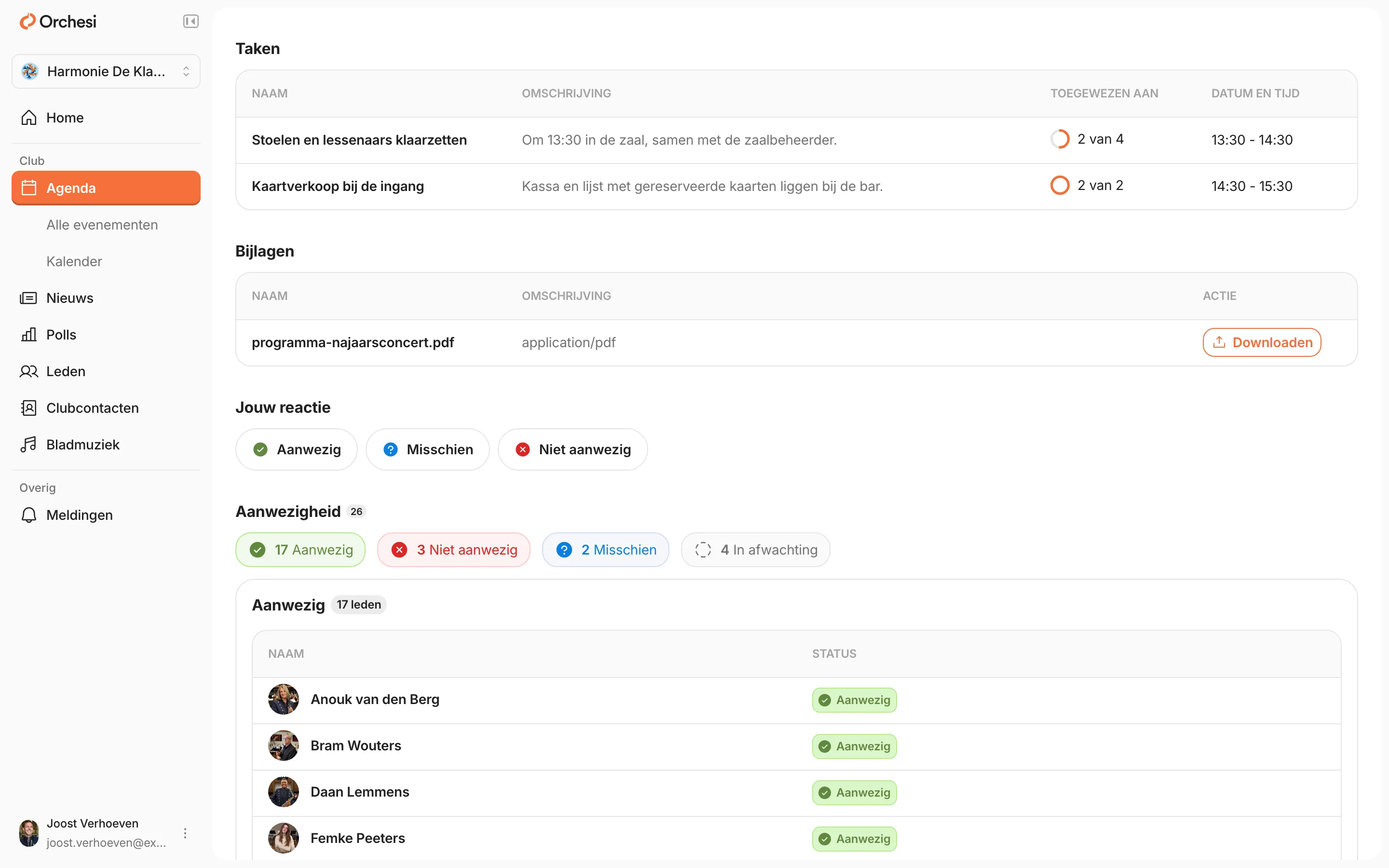The image size is (1389, 868).
Task: Respond Misschien under Jouw reactie
Action: pos(428,449)
